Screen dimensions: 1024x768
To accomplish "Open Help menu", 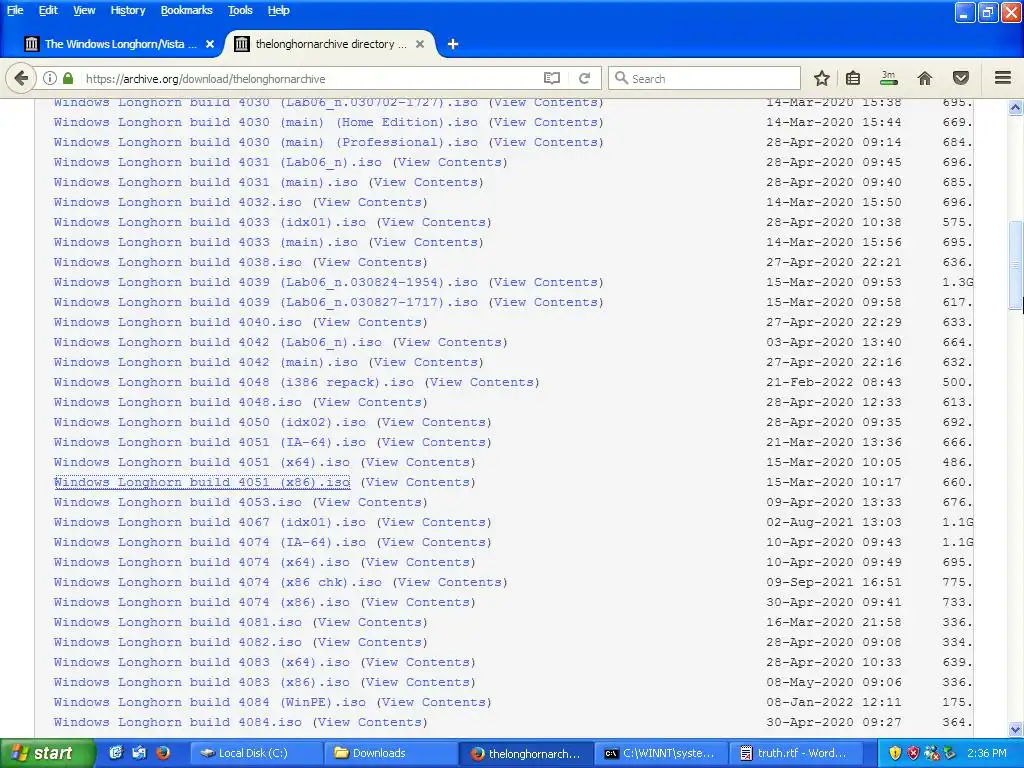I will pyautogui.click(x=279, y=10).
